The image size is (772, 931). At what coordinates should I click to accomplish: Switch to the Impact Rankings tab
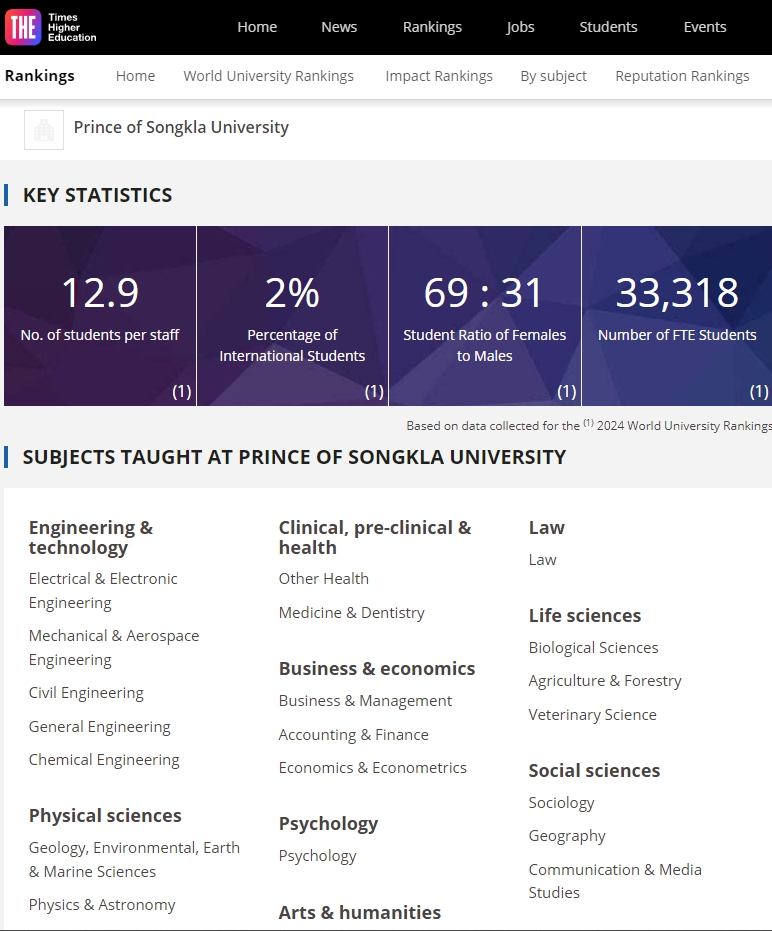(439, 76)
